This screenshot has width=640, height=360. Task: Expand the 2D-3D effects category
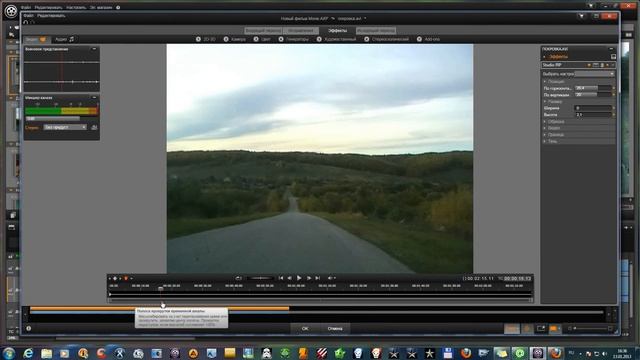pos(206,39)
